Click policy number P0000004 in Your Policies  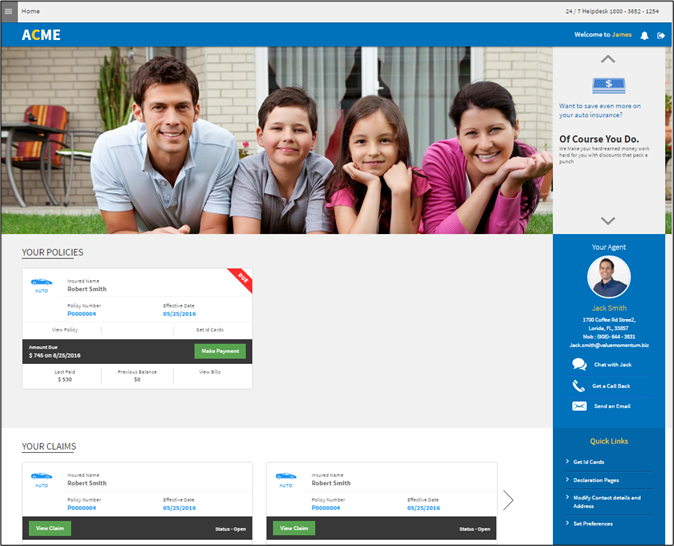(82, 314)
